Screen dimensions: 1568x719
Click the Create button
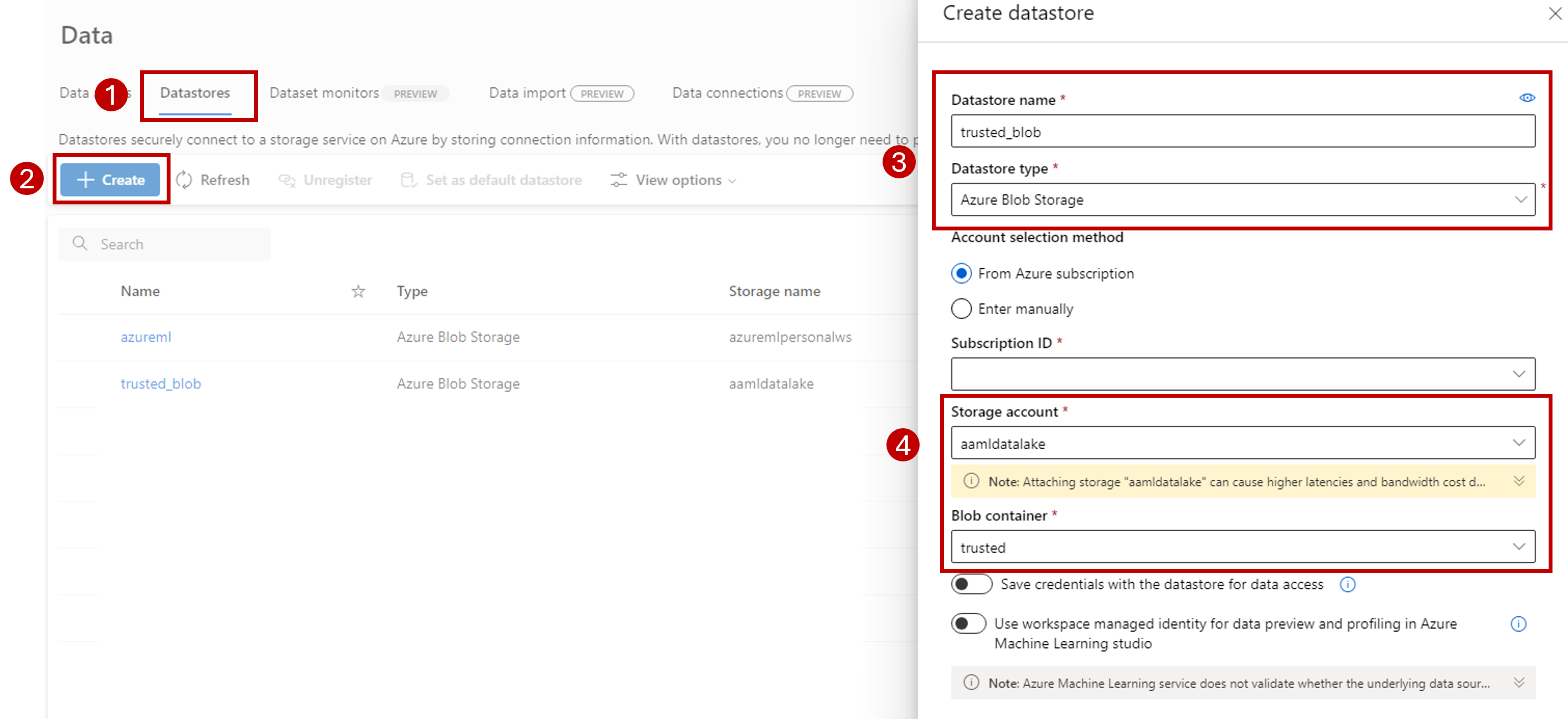[112, 180]
